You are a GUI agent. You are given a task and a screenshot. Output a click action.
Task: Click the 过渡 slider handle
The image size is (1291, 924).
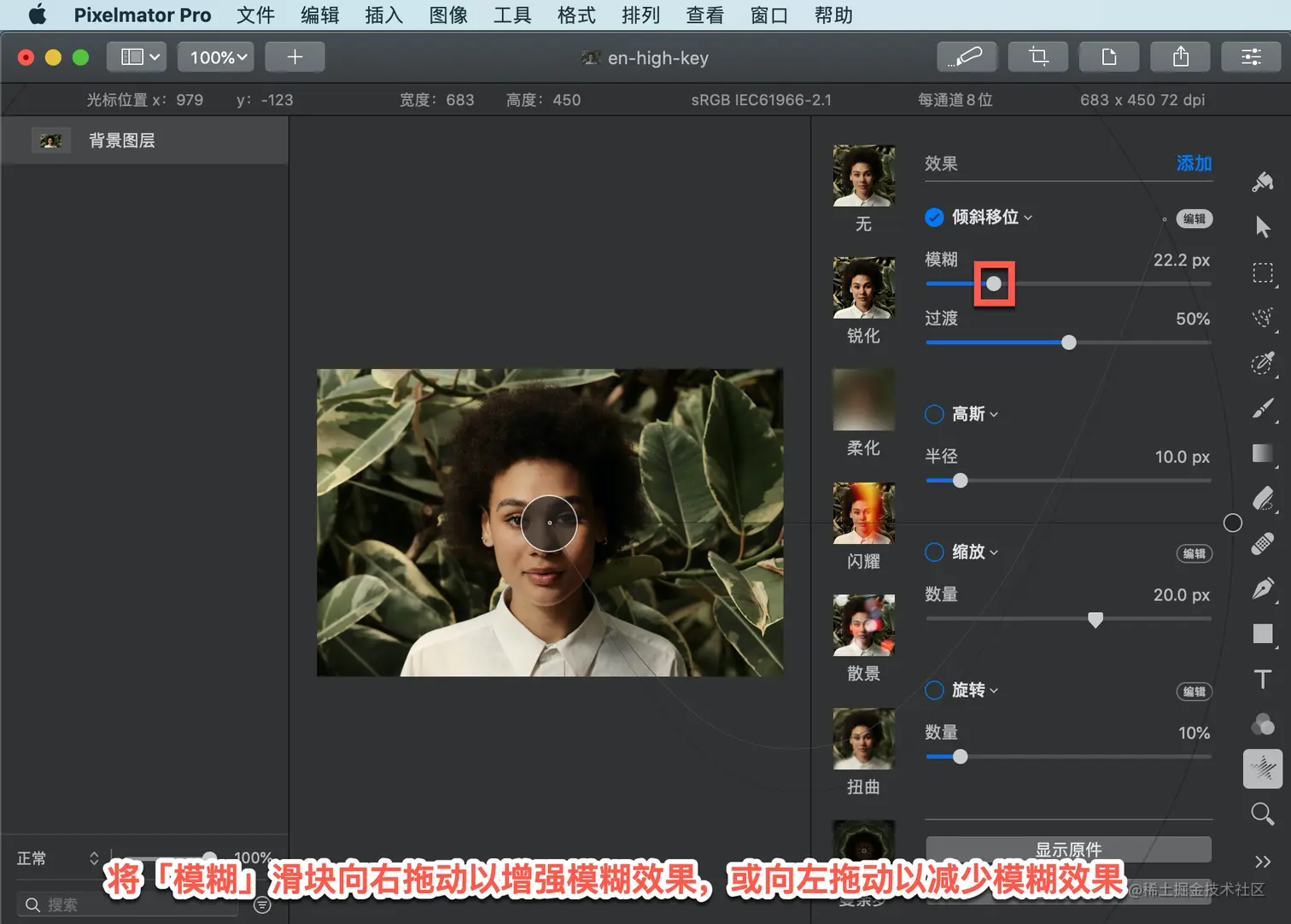[x=1069, y=342]
